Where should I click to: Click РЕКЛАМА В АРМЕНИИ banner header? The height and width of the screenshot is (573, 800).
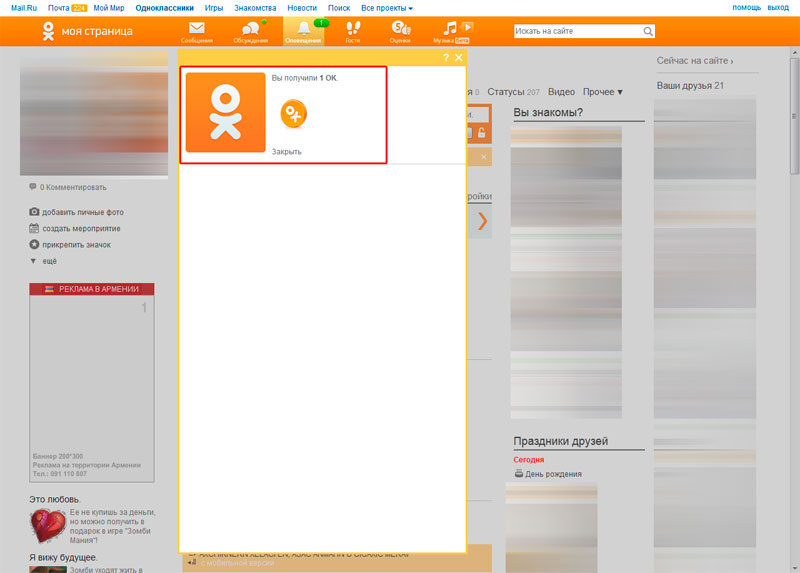point(92,289)
